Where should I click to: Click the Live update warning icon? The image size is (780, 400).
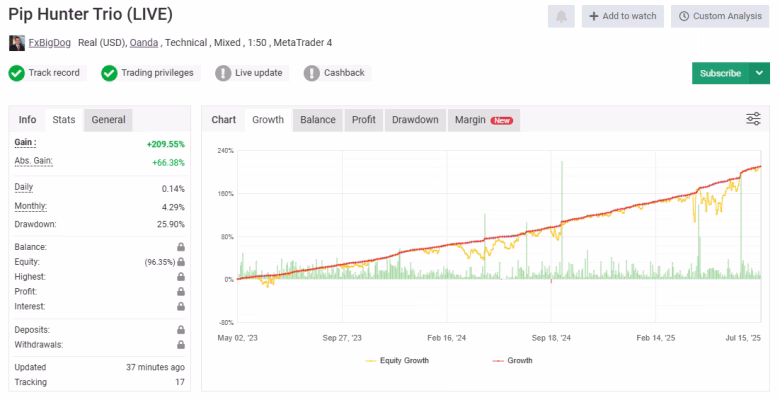click(x=223, y=73)
